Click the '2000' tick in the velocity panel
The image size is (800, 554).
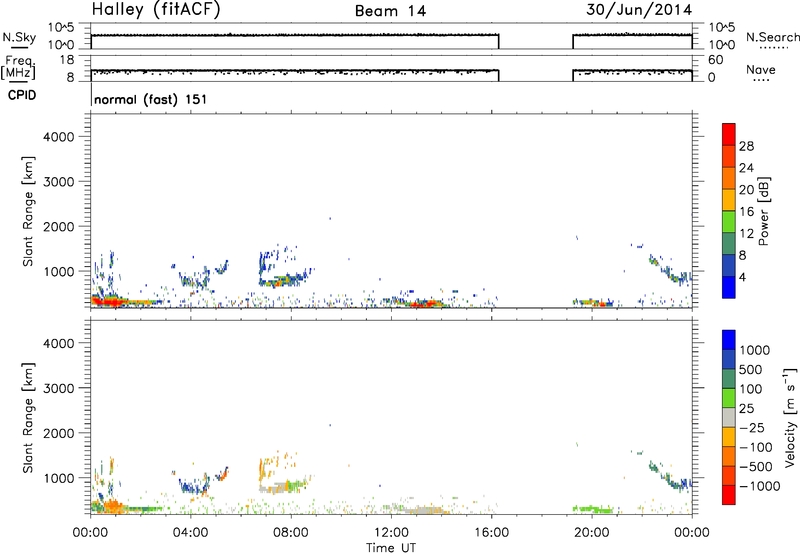[x=59, y=433]
